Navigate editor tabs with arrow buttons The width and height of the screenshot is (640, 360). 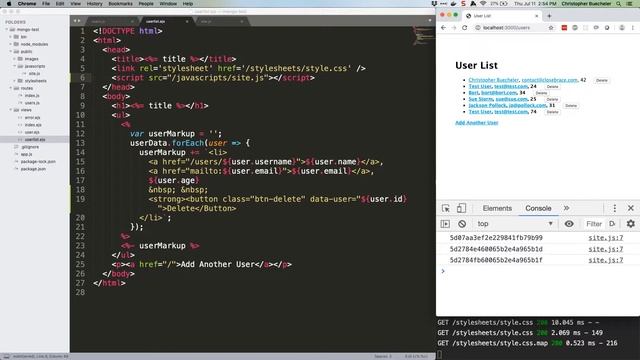pos(77,21)
